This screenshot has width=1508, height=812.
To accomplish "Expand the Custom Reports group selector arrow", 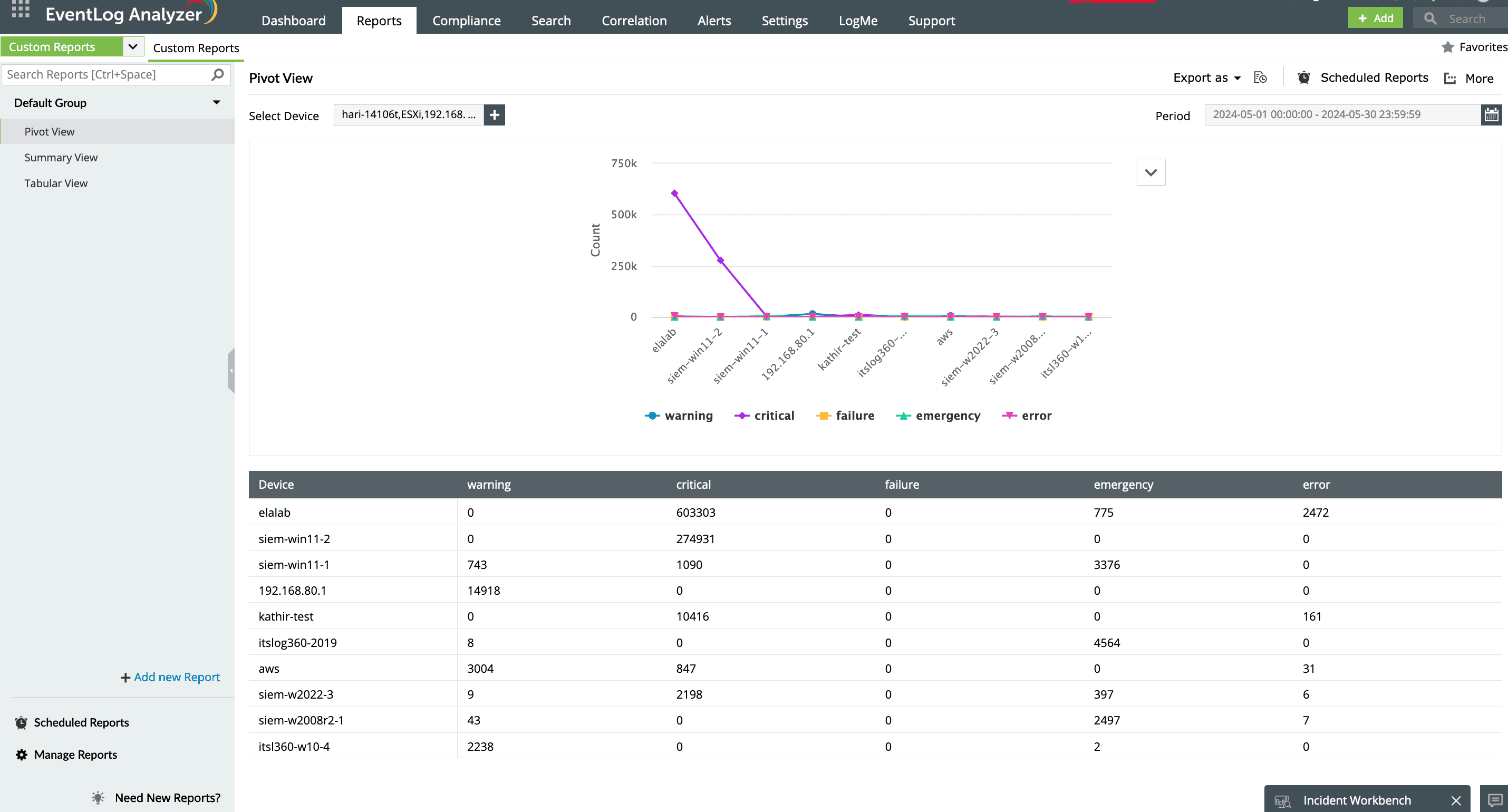I will pyautogui.click(x=133, y=46).
